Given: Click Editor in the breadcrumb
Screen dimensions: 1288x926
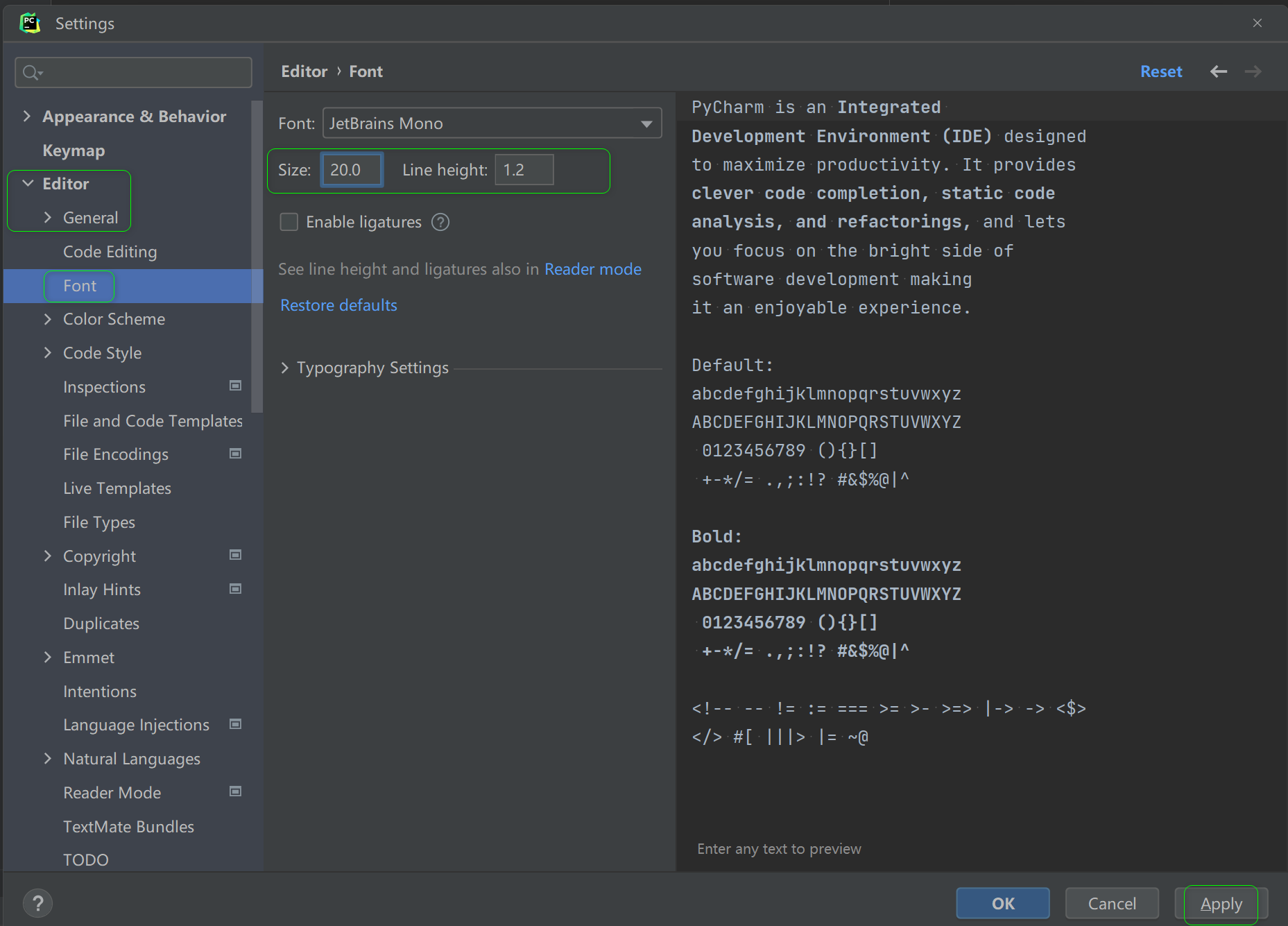Looking at the screenshot, I should click(304, 71).
